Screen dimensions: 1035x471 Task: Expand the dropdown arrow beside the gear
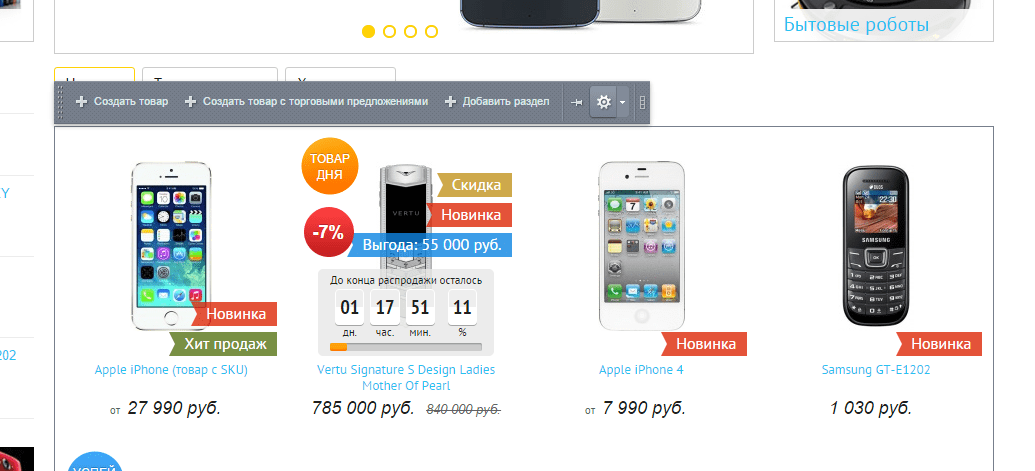pos(622,102)
